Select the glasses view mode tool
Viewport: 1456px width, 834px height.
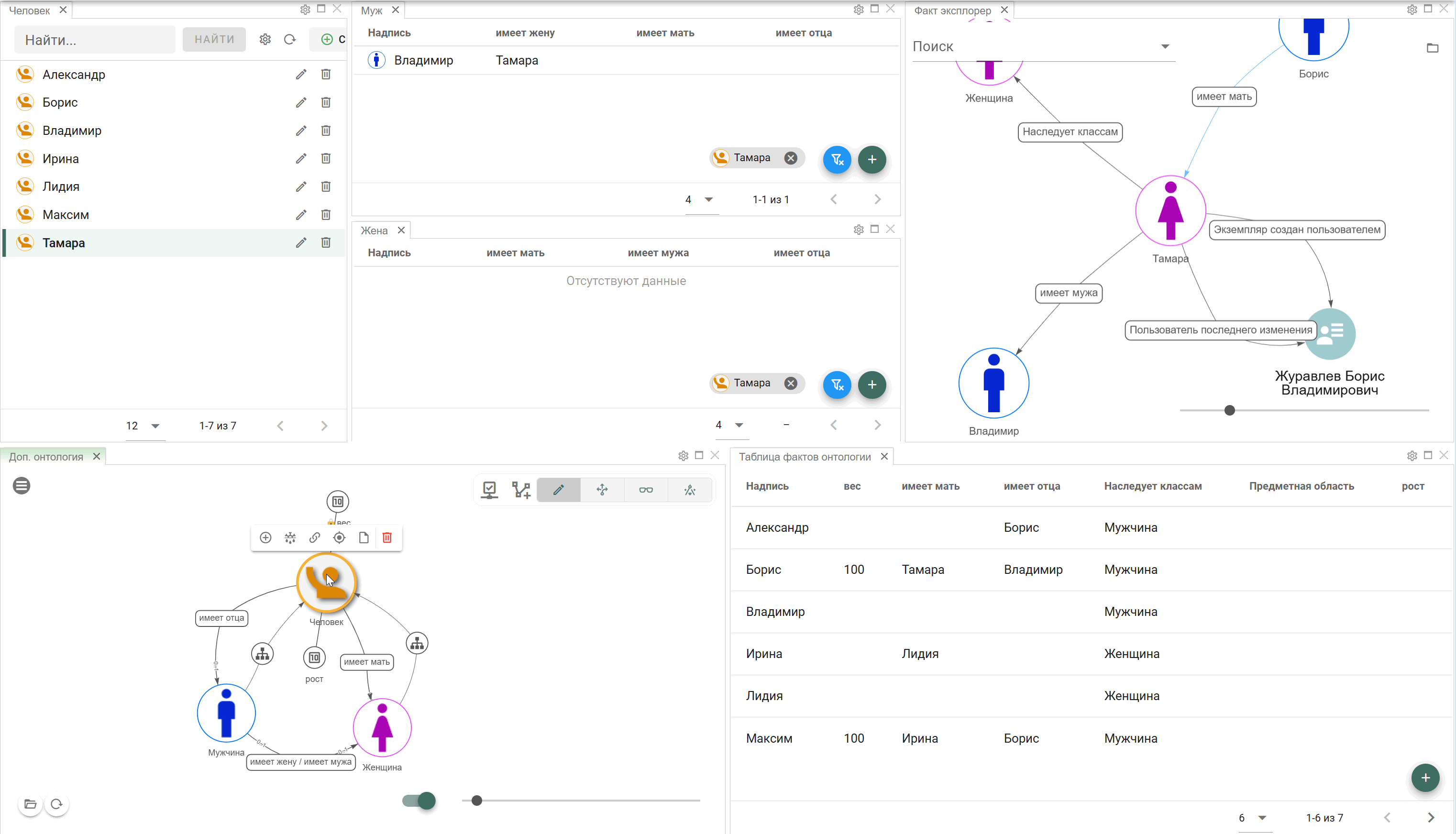point(646,490)
